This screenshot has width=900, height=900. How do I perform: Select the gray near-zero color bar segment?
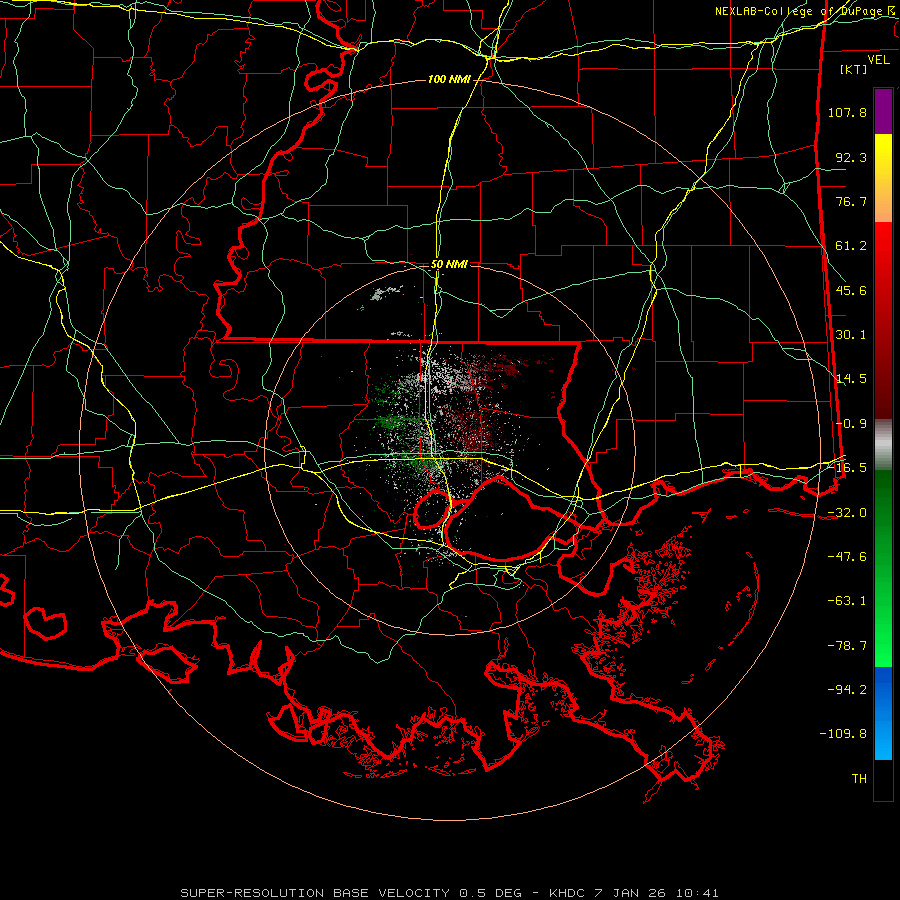click(x=883, y=445)
